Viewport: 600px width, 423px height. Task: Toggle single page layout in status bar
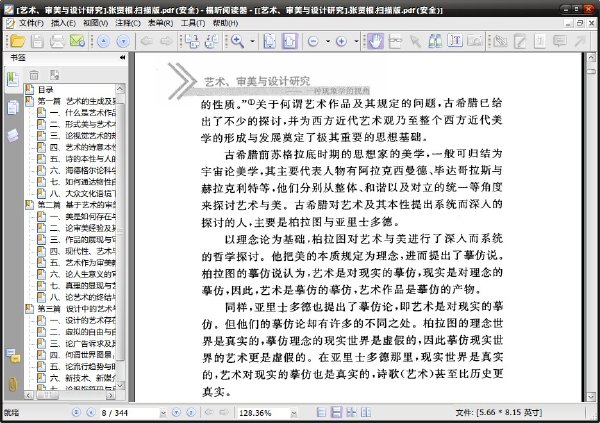[321, 412]
